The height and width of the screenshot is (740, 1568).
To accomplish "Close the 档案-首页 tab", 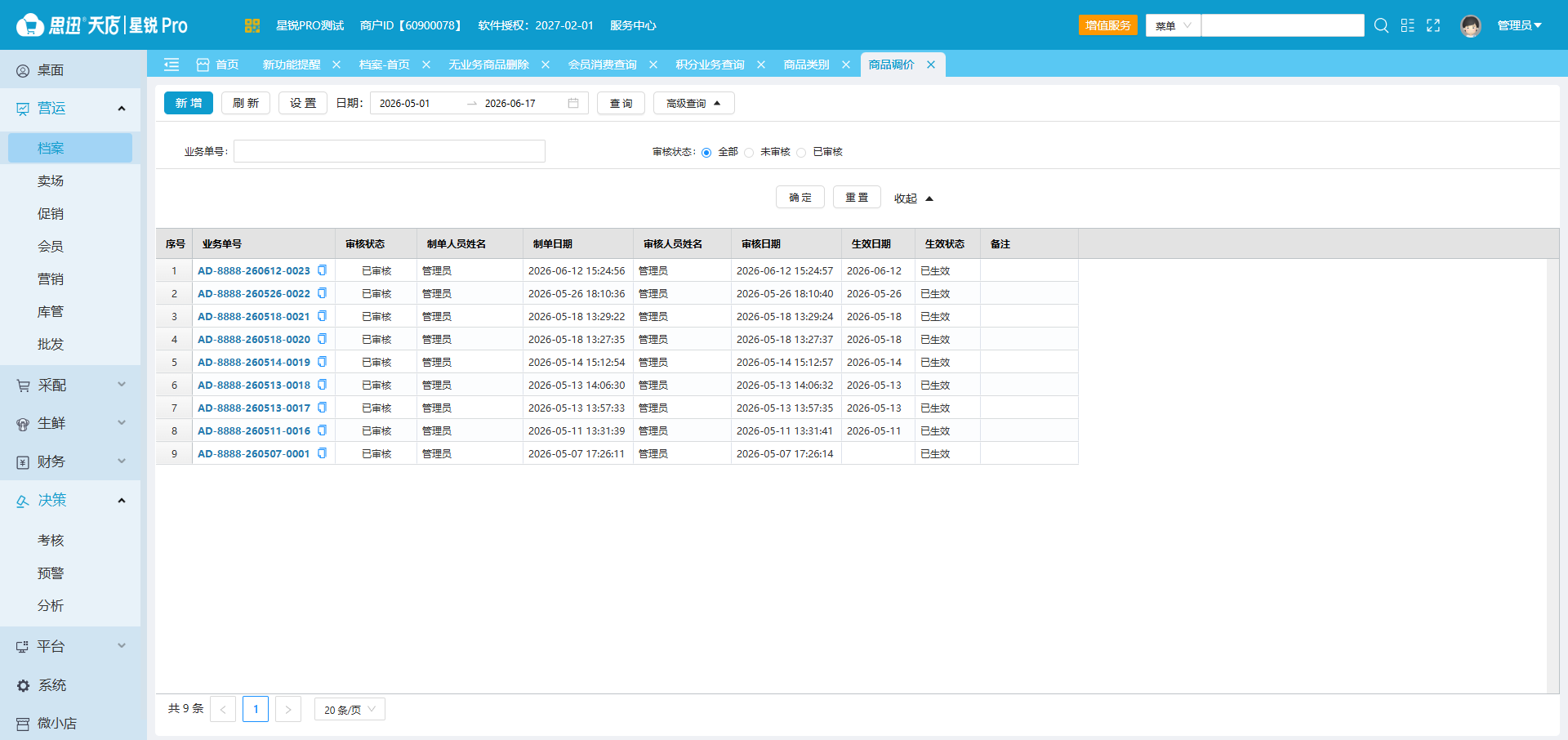I will pyautogui.click(x=425, y=65).
